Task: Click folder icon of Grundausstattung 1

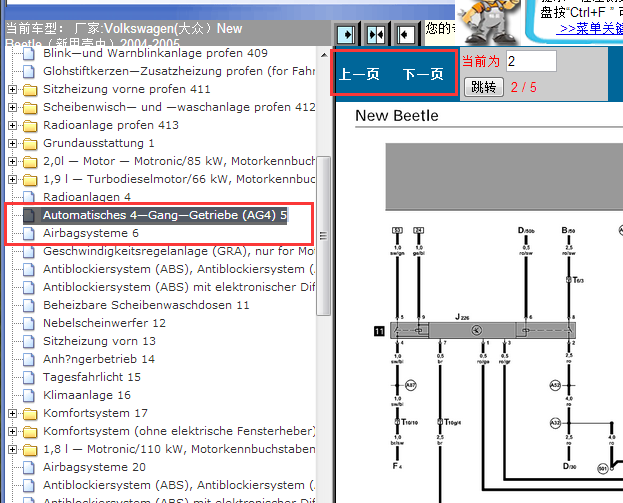Action: [x=30, y=143]
